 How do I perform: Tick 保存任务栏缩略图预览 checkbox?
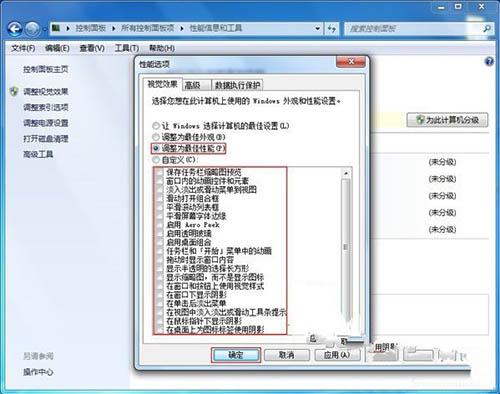pos(160,172)
